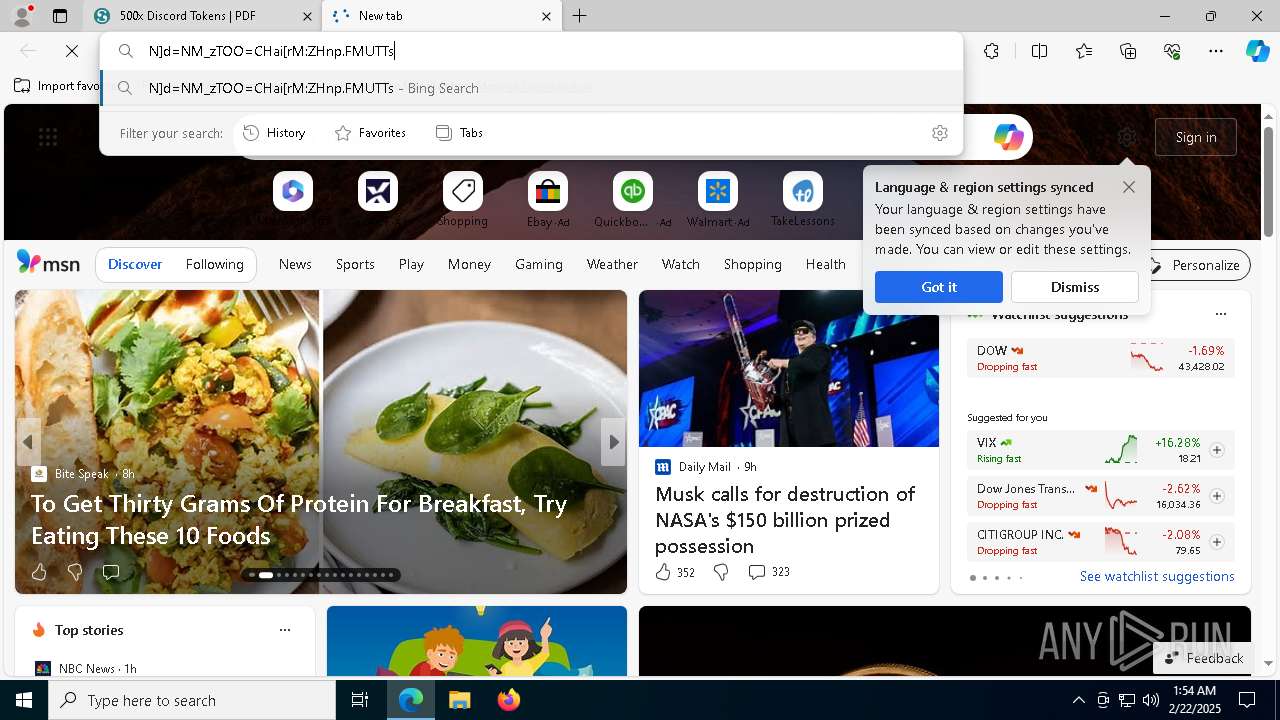The height and width of the screenshot is (720, 1280).
Task: Open the Musk NASA headline
Action: 785,520
